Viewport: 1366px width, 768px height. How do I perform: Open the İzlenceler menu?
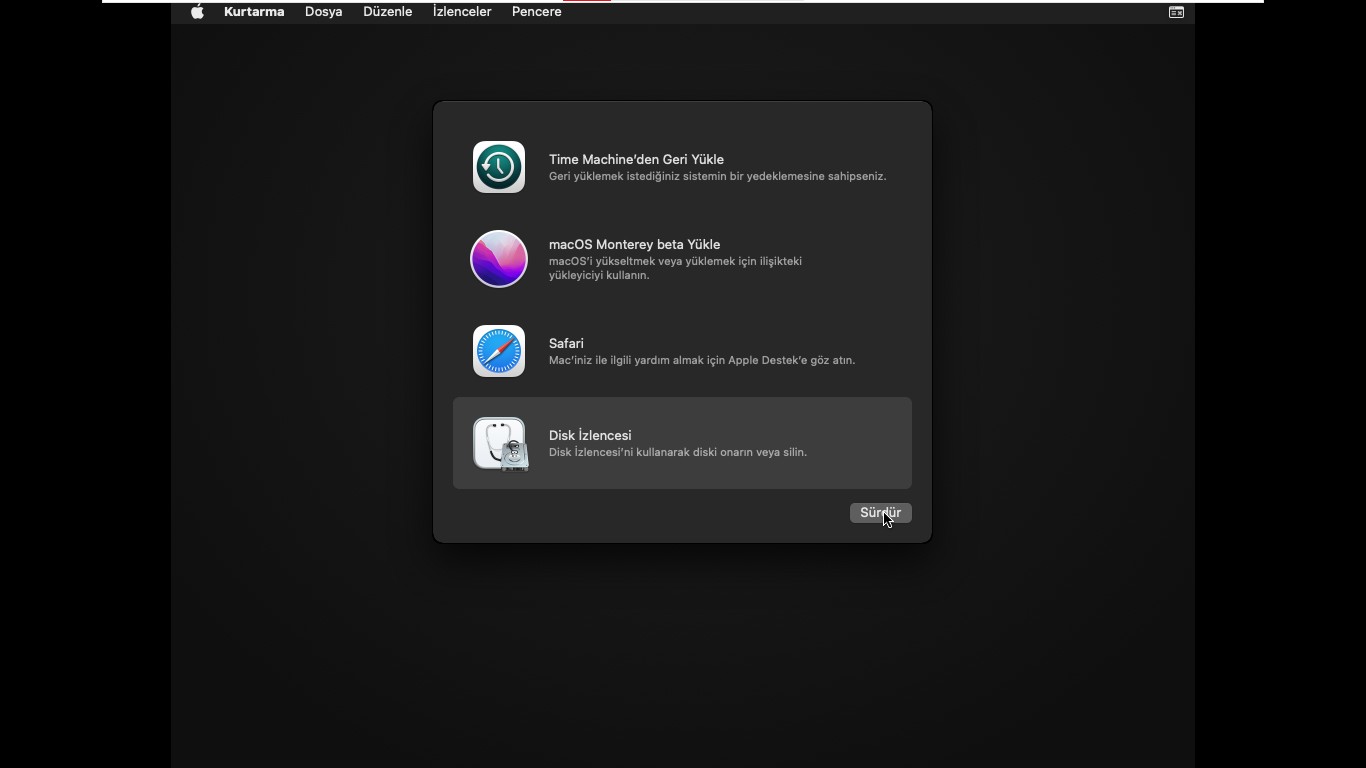(x=462, y=12)
